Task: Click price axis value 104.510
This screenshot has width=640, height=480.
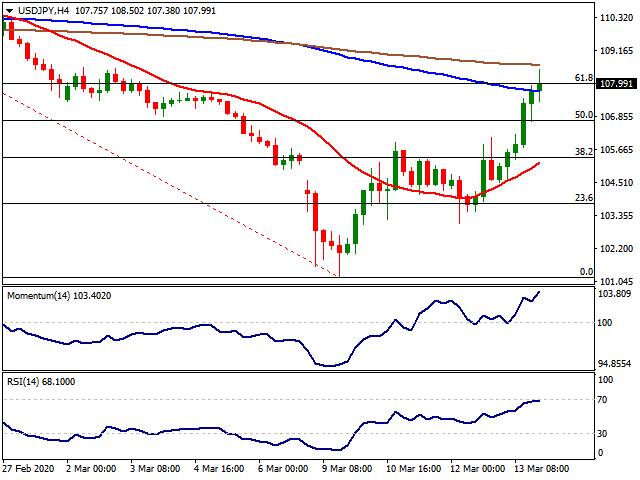Action: [616, 182]
